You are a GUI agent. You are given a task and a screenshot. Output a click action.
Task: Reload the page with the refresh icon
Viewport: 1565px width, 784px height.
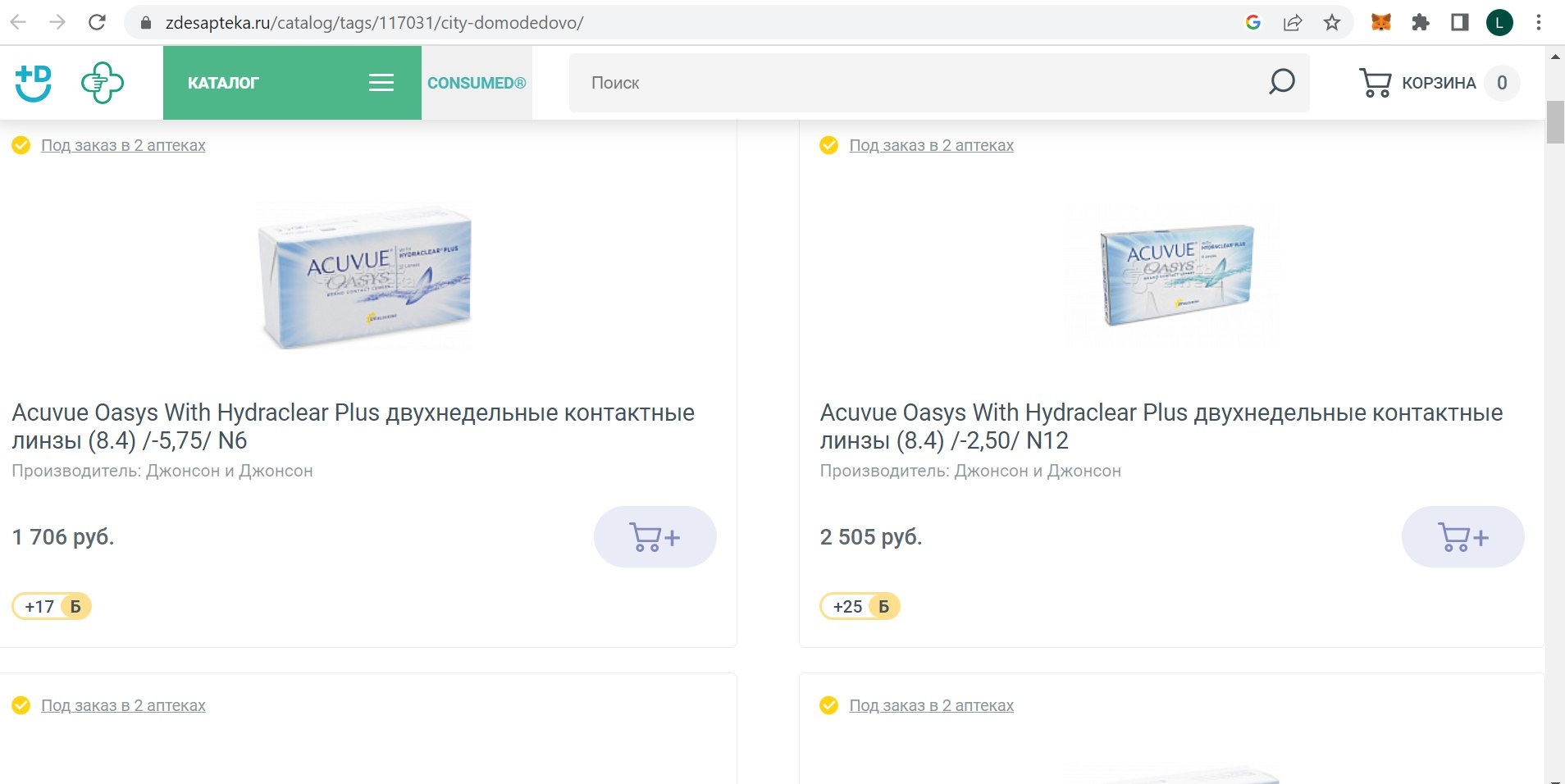point(97,22)
